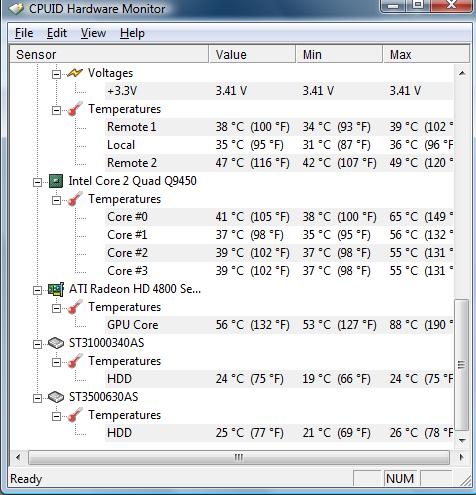Click the Value column header

point(252,54)
